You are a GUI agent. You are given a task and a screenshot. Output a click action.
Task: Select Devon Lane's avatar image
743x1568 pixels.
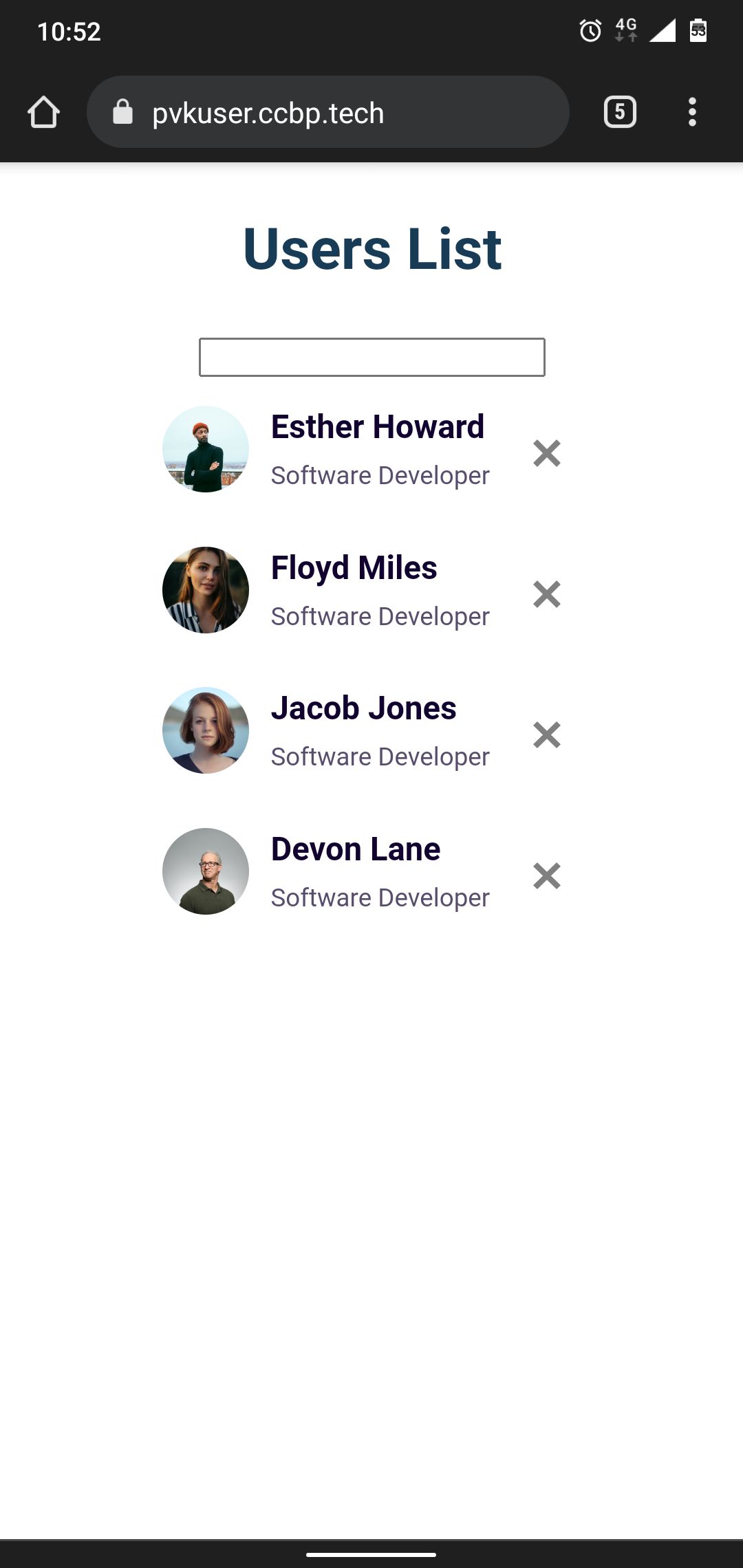(x=206, y=871)
